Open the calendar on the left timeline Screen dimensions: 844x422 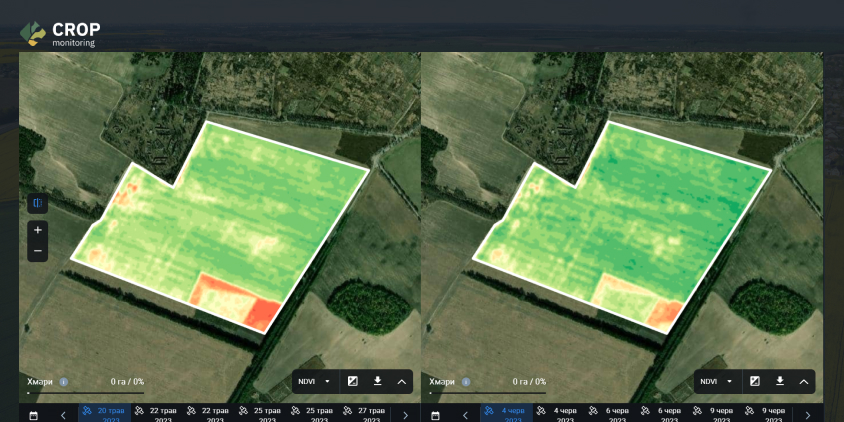tap(33, 415)
